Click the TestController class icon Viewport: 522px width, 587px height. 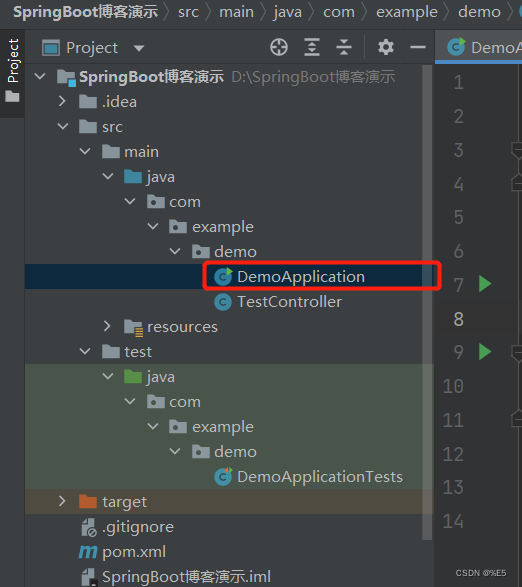(x=223, y=302)
